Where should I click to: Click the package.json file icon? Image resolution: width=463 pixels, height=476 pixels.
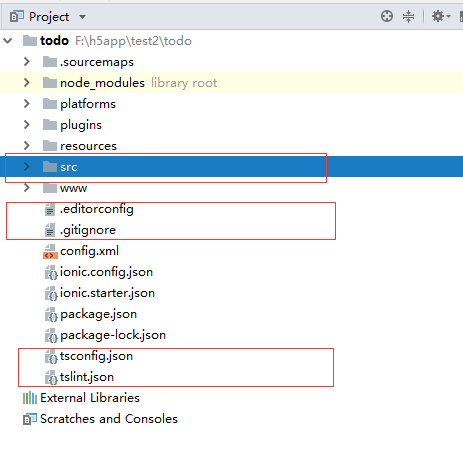point(51,314)
